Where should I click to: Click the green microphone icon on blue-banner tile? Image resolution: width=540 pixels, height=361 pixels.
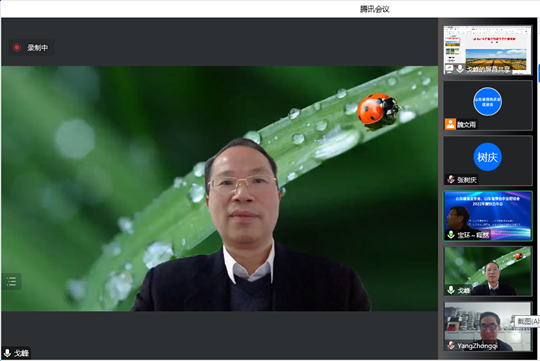coord(451,235)
